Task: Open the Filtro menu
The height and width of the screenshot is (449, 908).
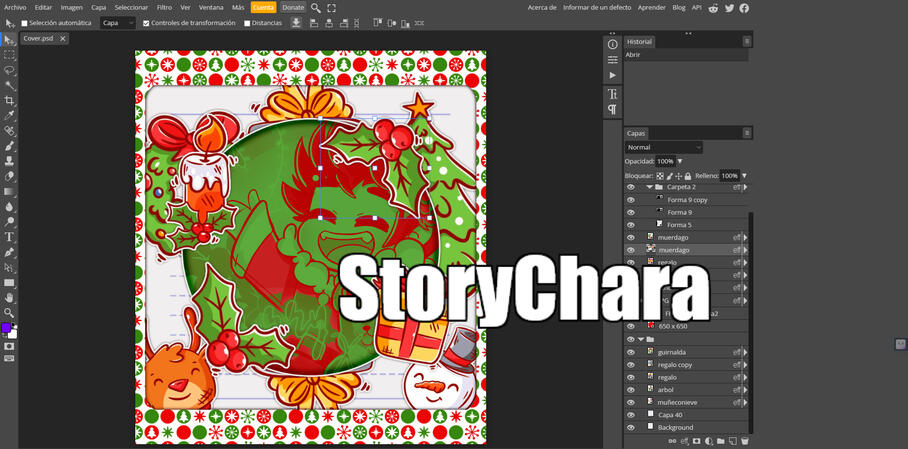Action: [164, 7]
